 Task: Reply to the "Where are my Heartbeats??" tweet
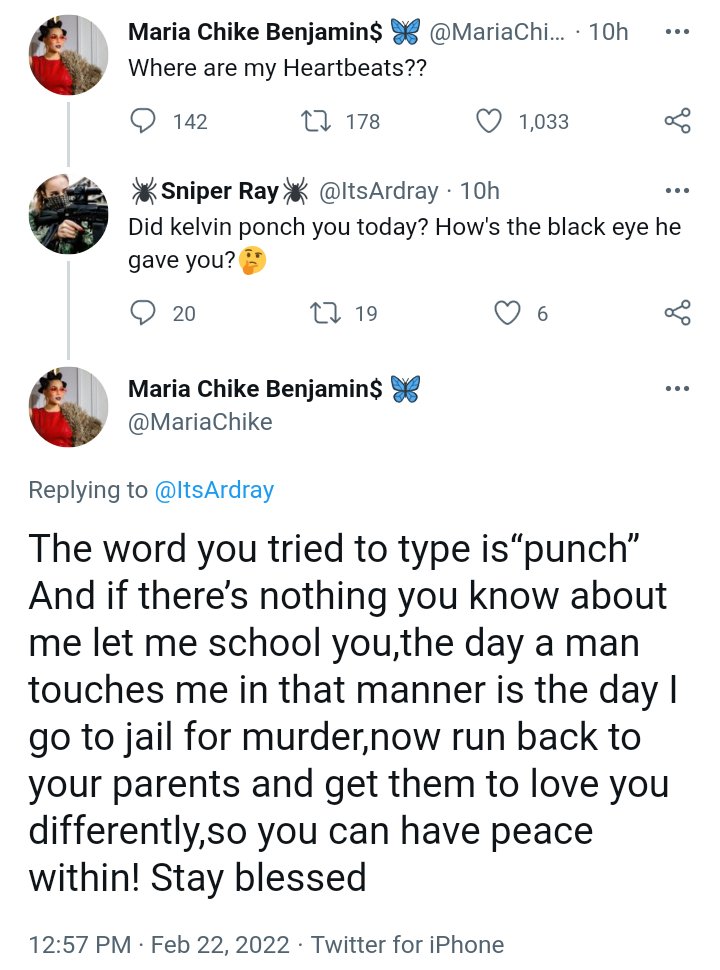145,121
